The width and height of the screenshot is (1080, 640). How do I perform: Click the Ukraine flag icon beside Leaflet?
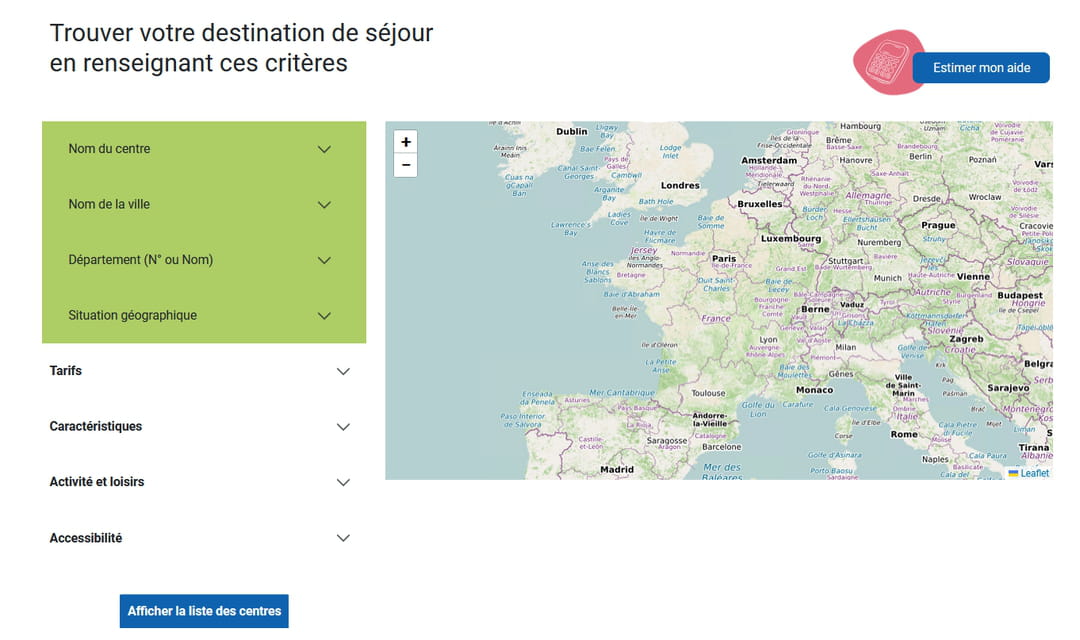[x=1013, y=473]
